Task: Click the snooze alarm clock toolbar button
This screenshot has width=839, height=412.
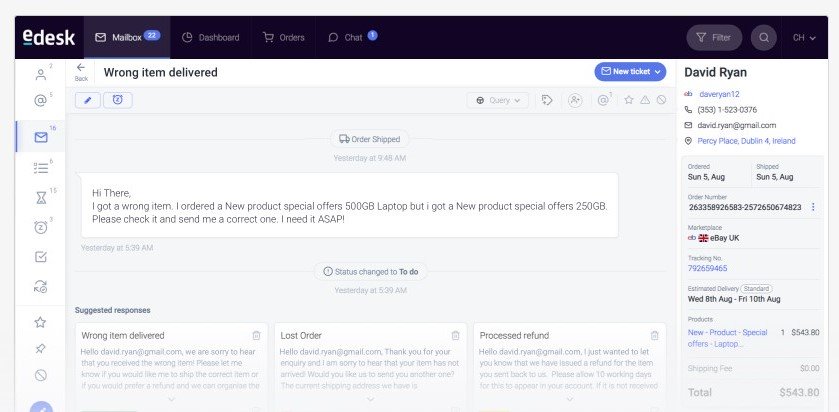Action: click(118, 100)
